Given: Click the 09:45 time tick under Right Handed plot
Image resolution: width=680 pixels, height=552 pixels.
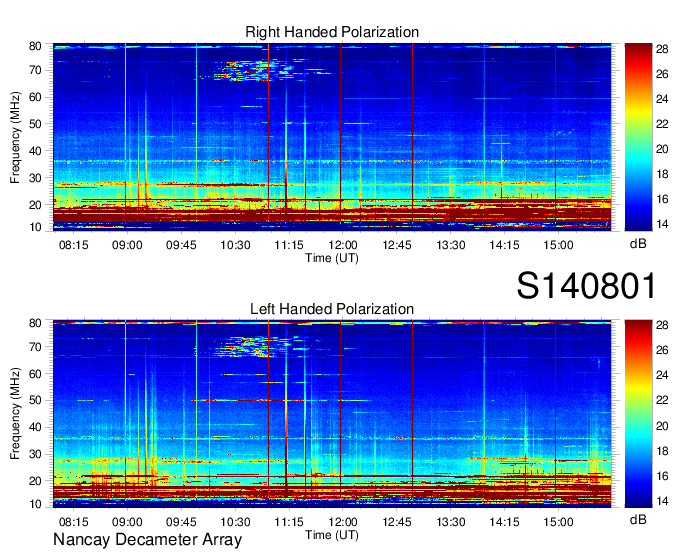Looking at the screenshot, I should pyautogui.click(x=181, y=245).
